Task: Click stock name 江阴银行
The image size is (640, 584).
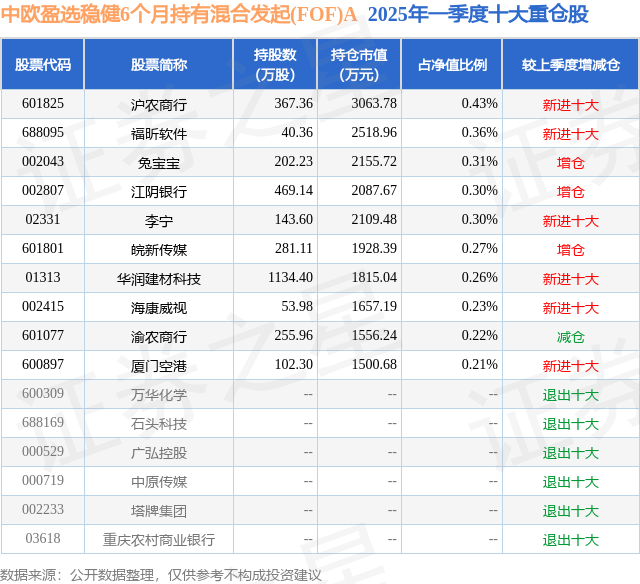Action: coord(159,192)
